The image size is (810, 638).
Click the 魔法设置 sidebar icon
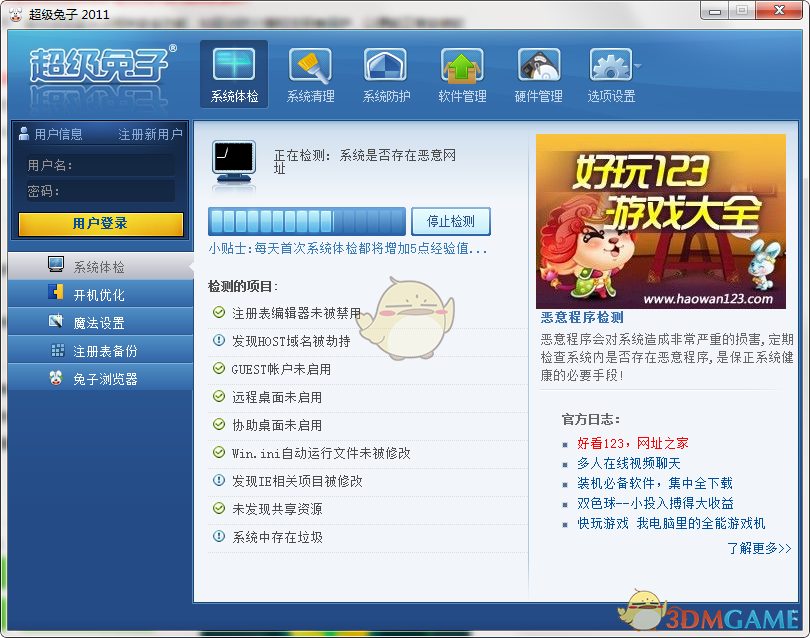[56, 321]
